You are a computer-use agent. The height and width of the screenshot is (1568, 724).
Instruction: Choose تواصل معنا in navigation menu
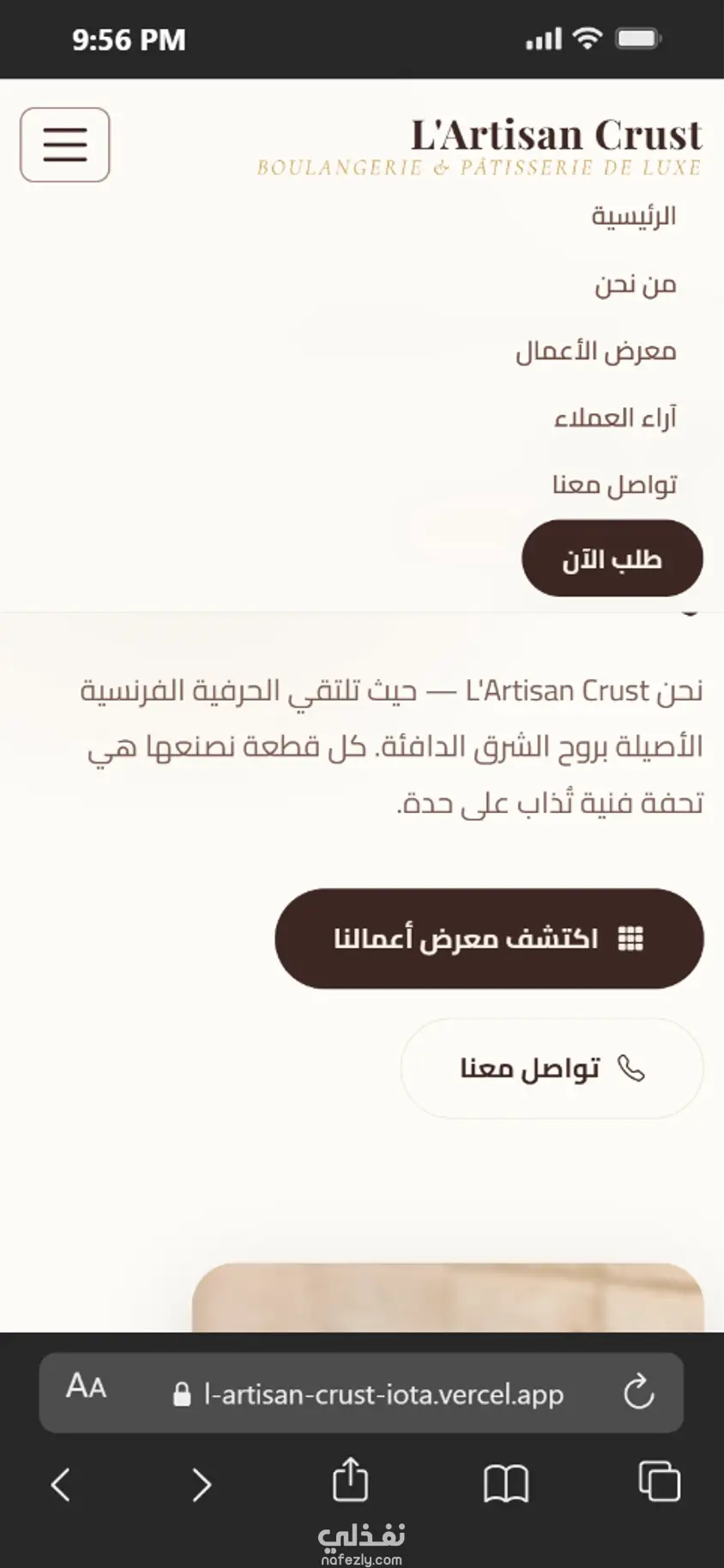tap(614, 485)
